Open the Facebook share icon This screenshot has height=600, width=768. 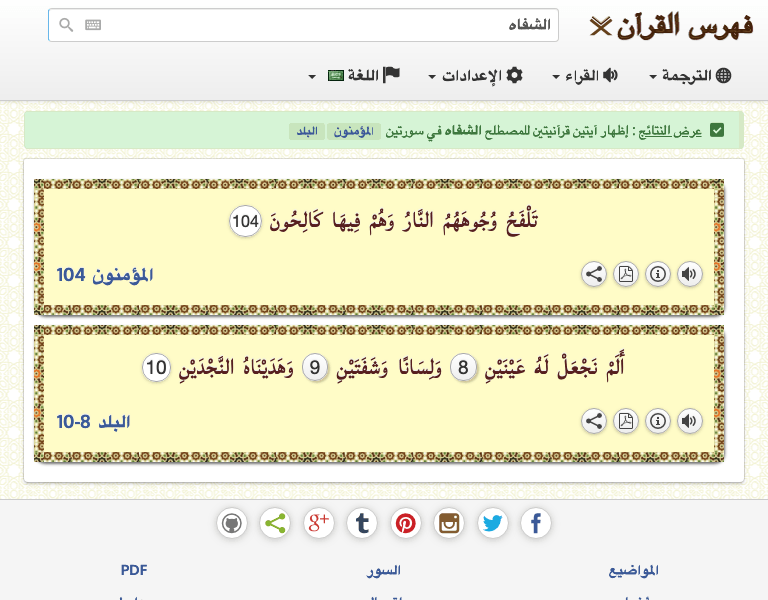[x=536, y=523]
